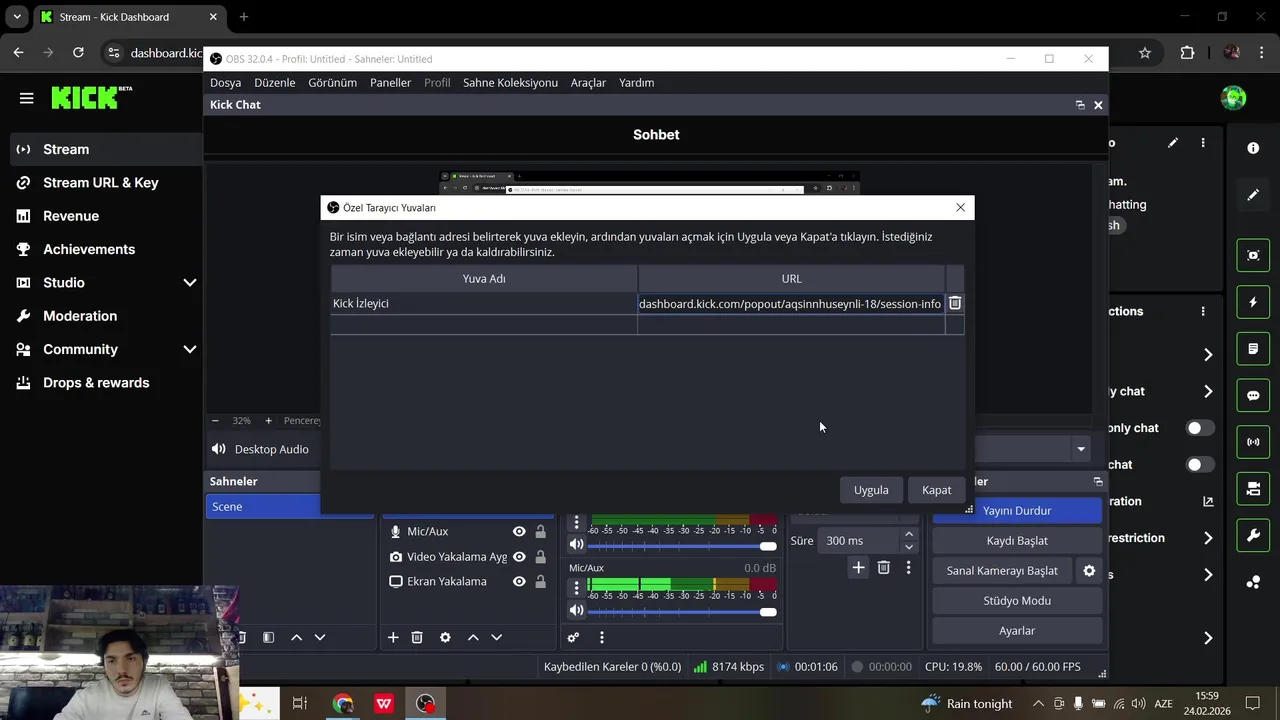This screenshot has width=1280, height=720.
Task: Open the Düzenle menu
Action: pyautogui.click(x=275, y=83)
